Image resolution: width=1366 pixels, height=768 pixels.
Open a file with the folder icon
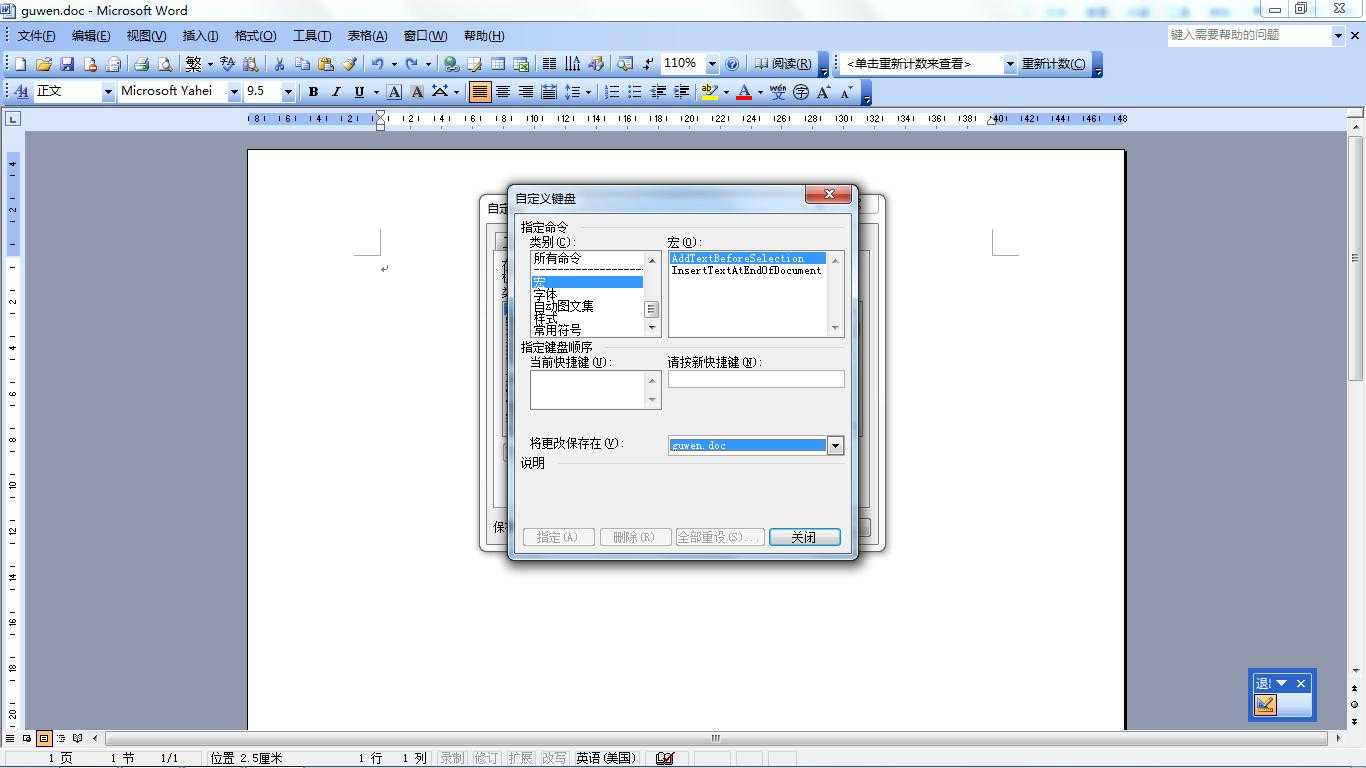[x=44, y=64]
